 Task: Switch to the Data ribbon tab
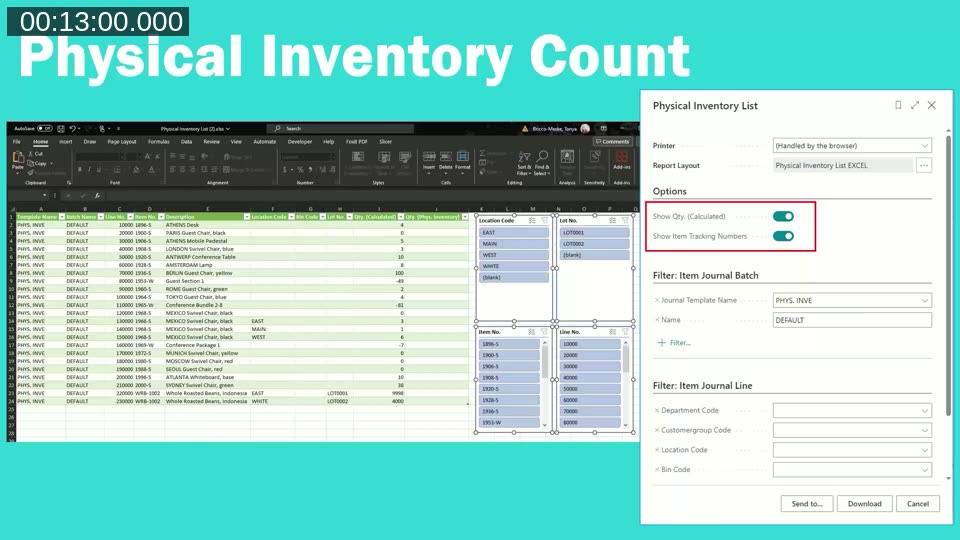pos(187,141)
